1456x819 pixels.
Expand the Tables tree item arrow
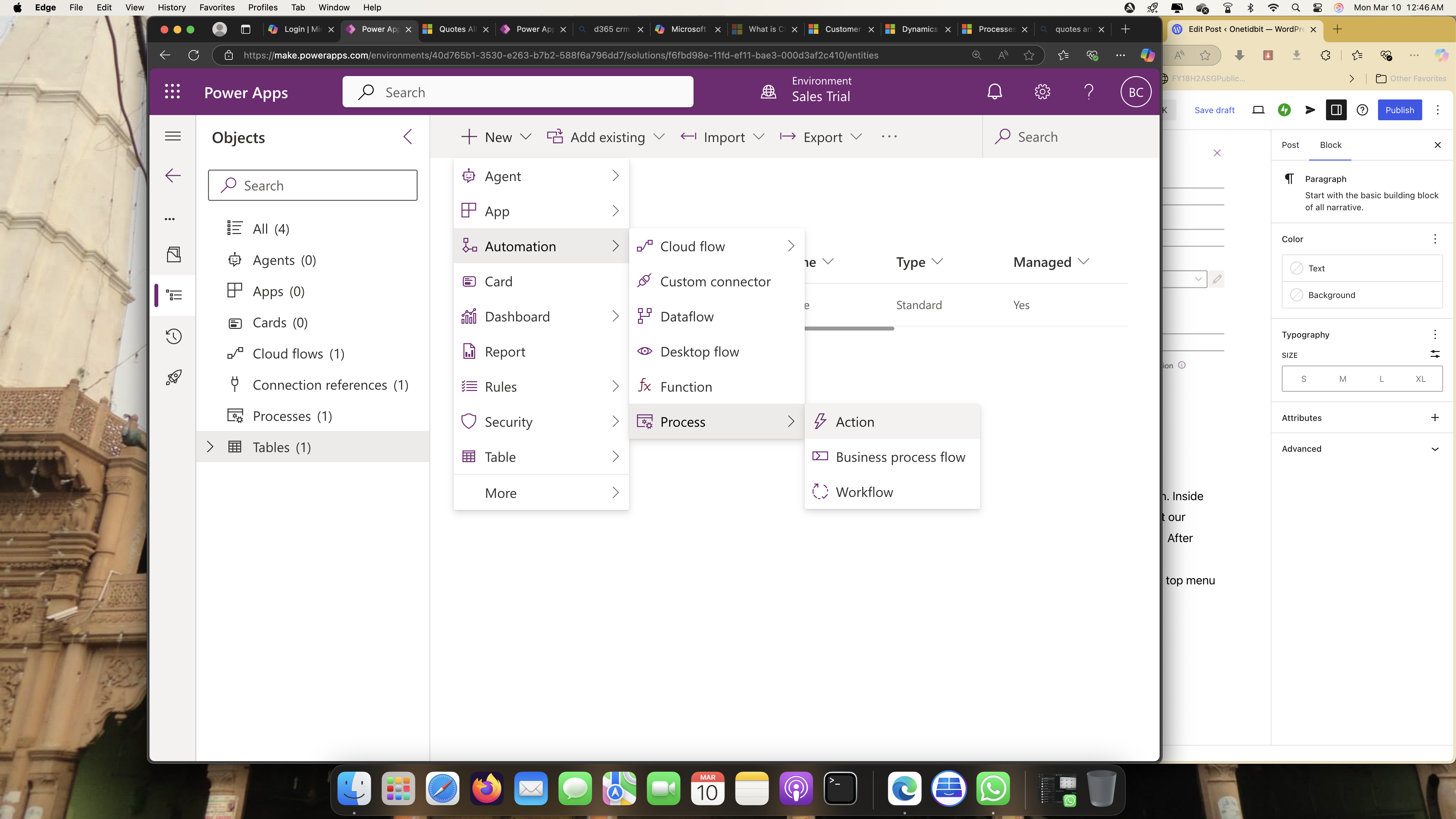210,447
